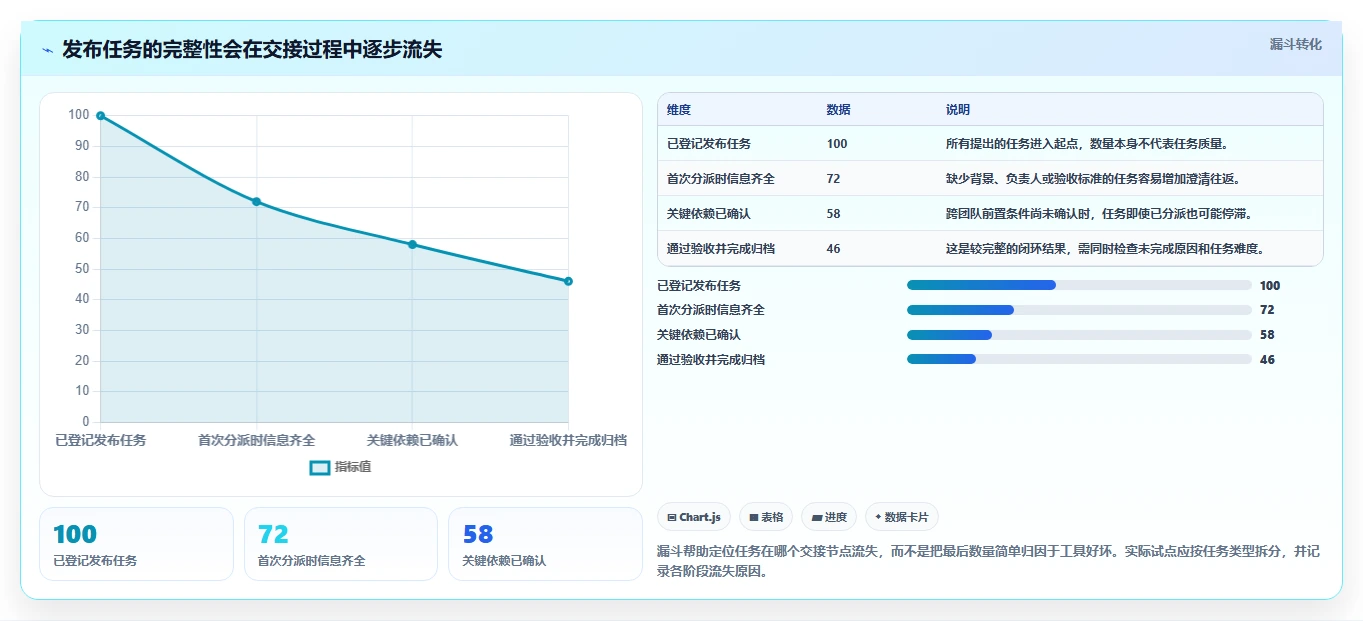The width and height of the screenshot is (1363, 621).
Task: Click the description starting 这是较完整的闭环结果
Action: coord(1105,249)
